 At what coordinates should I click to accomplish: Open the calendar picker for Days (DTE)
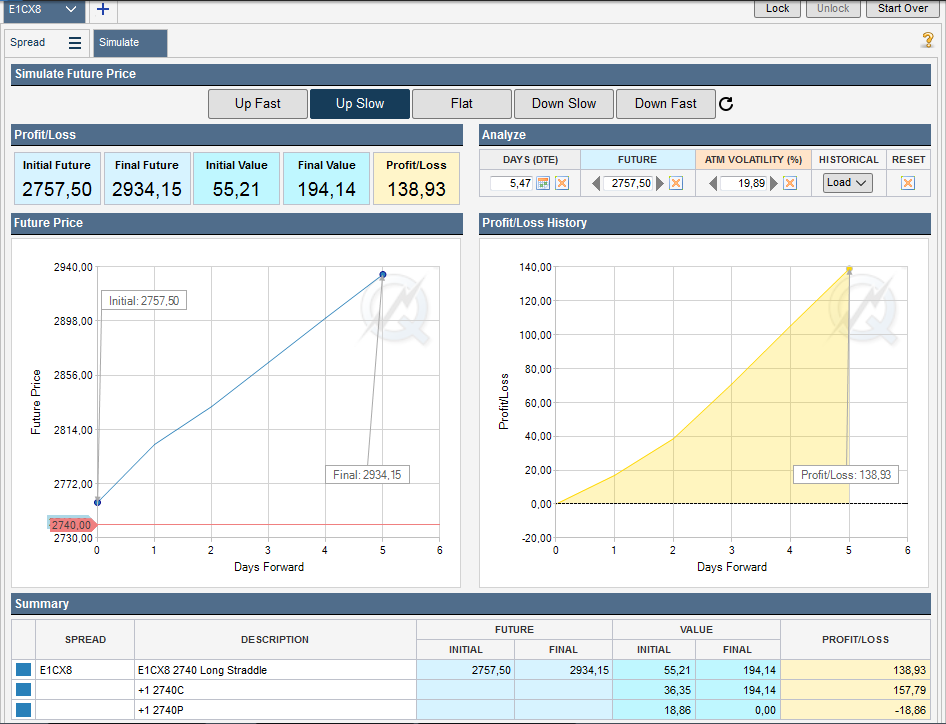pos(544,183)
